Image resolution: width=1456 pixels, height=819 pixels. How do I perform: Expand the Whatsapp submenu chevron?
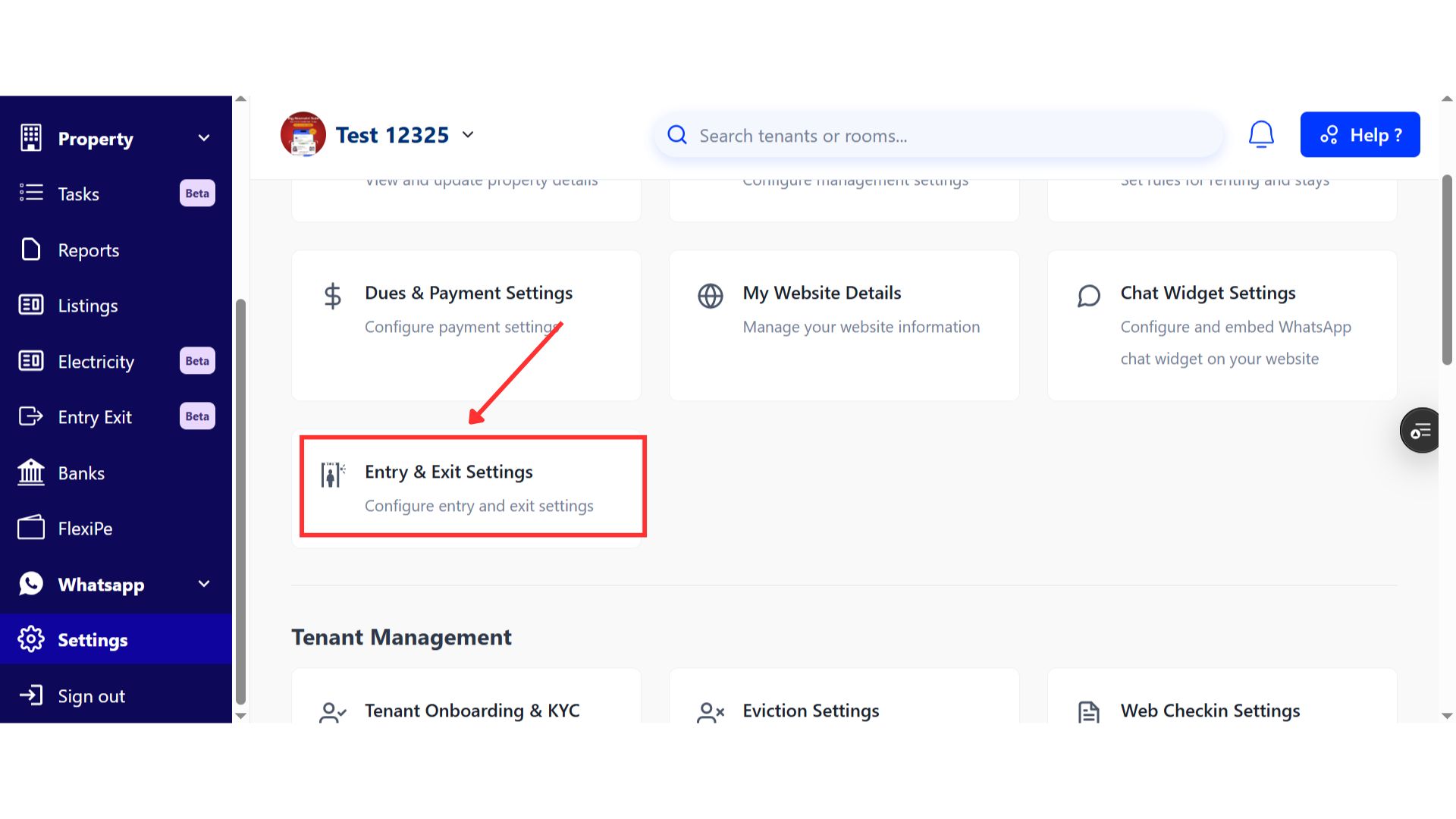tap(203, 584)
